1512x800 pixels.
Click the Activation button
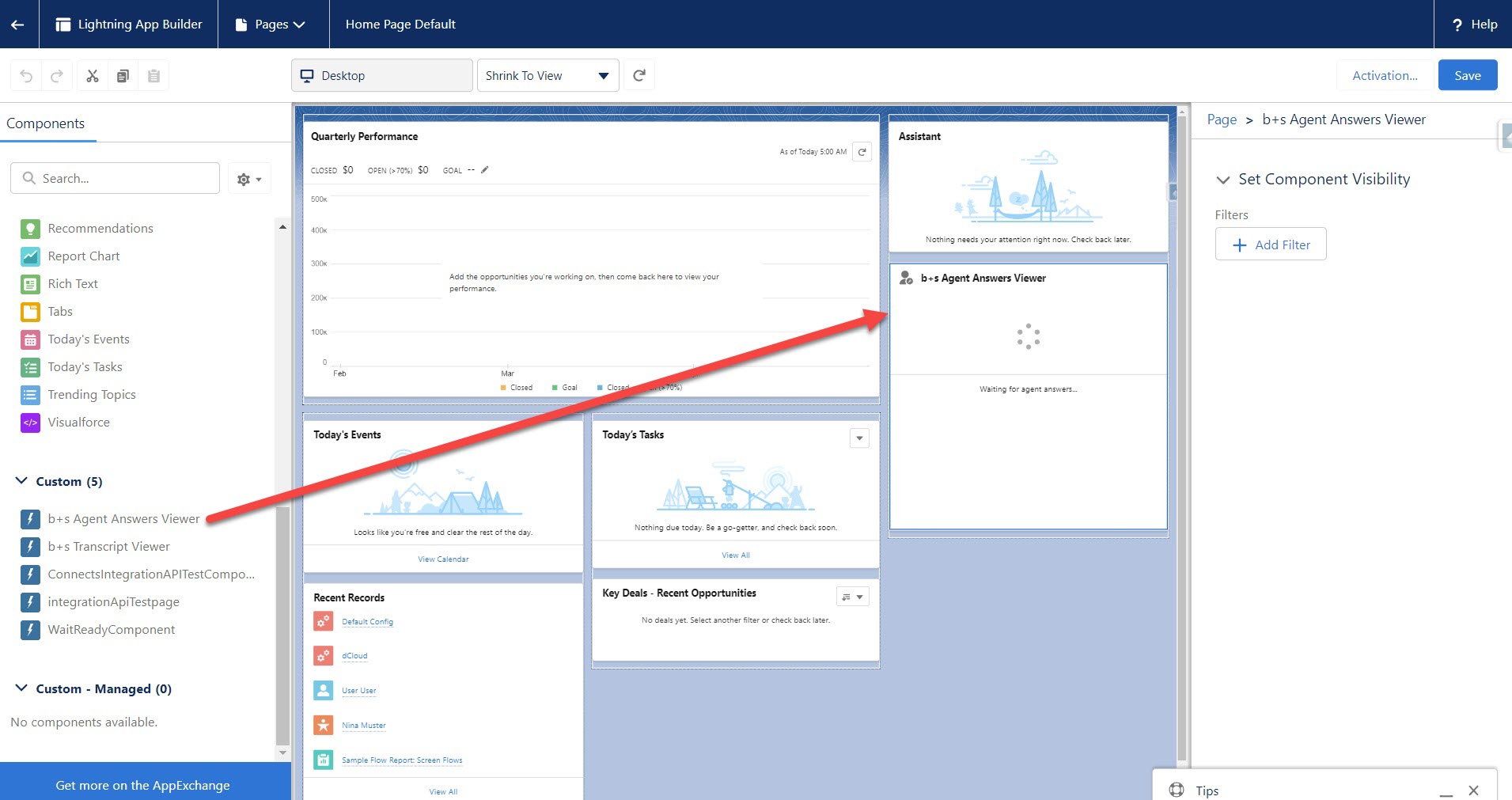click(x=1385, y=75)
